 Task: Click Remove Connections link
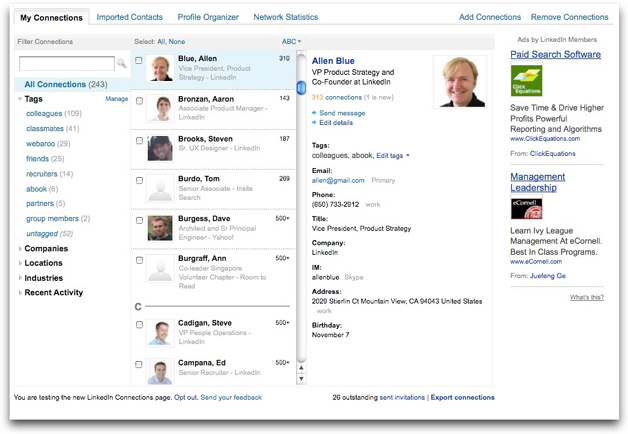click(570, 17)
